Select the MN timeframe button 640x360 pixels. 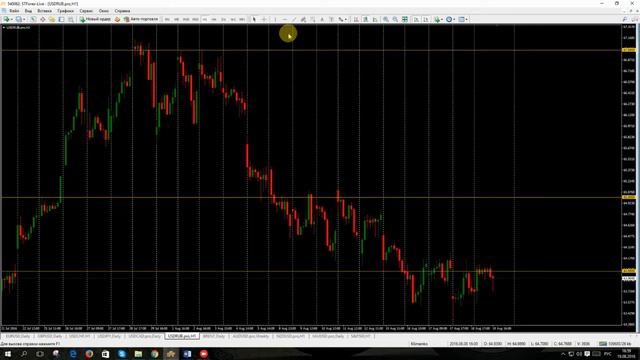point(242,19)
